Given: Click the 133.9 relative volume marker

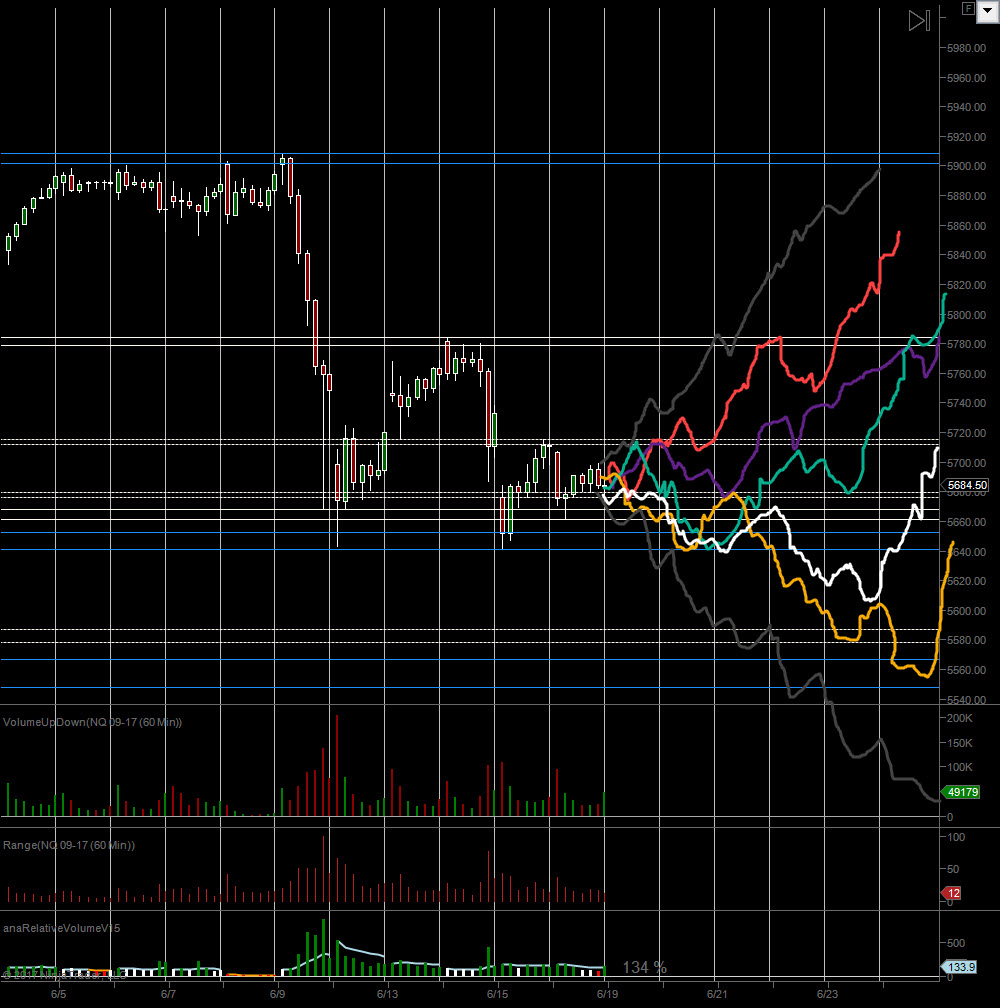Looking at the screenshot, I should 960,967.
